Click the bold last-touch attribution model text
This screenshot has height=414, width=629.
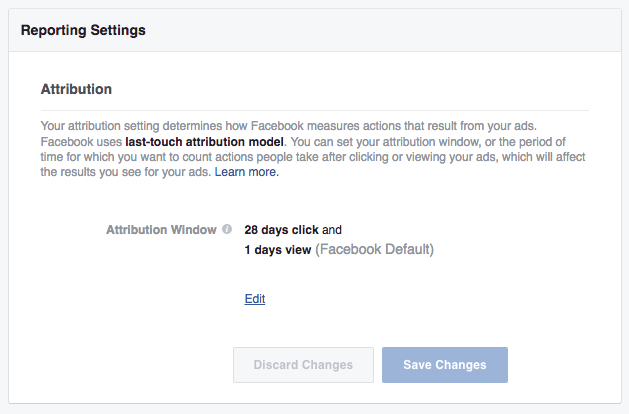tap(205, 142)
